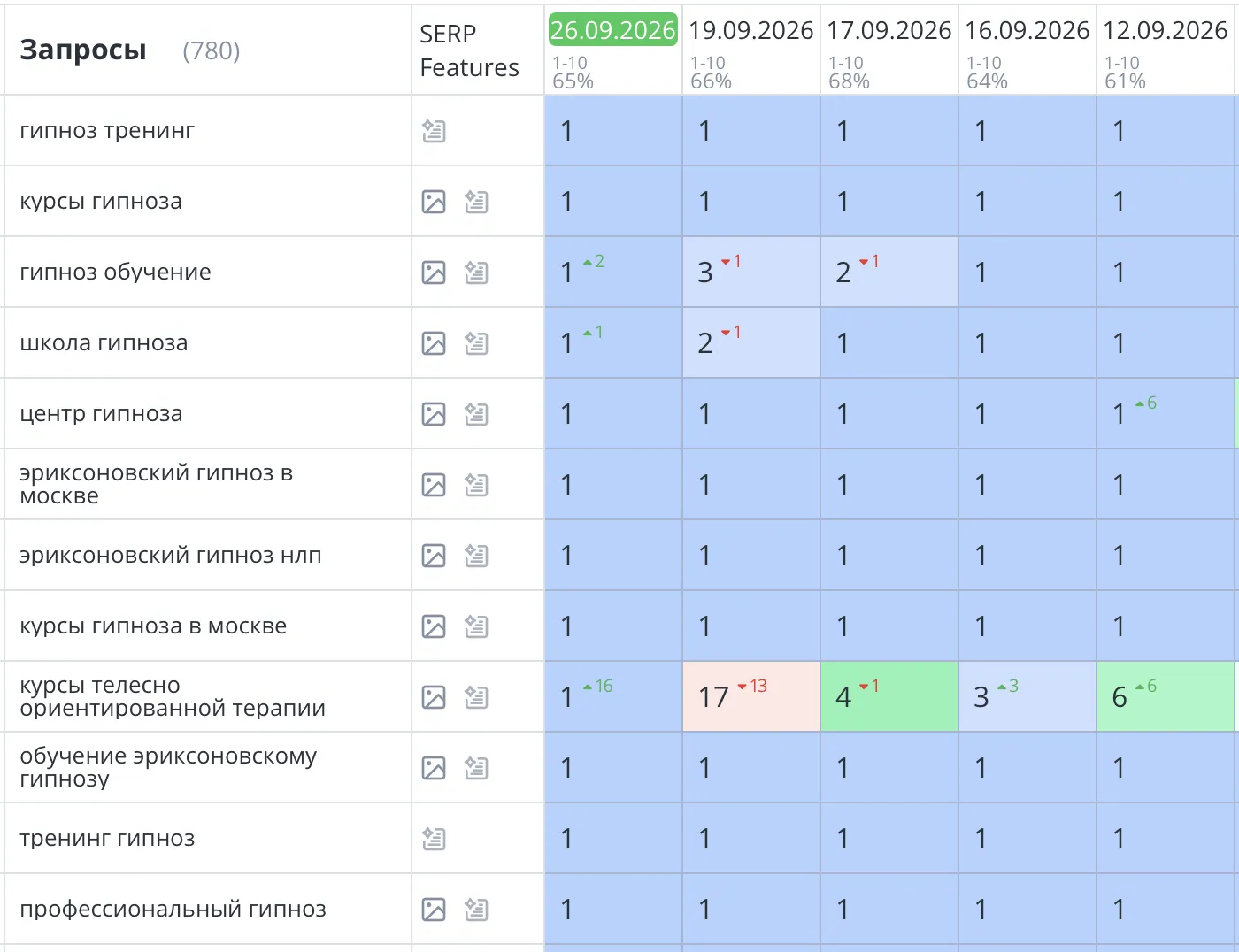Click the news snippet icon for тренинг гипноз
1239x952 pixels.
(x=434, y=839)
